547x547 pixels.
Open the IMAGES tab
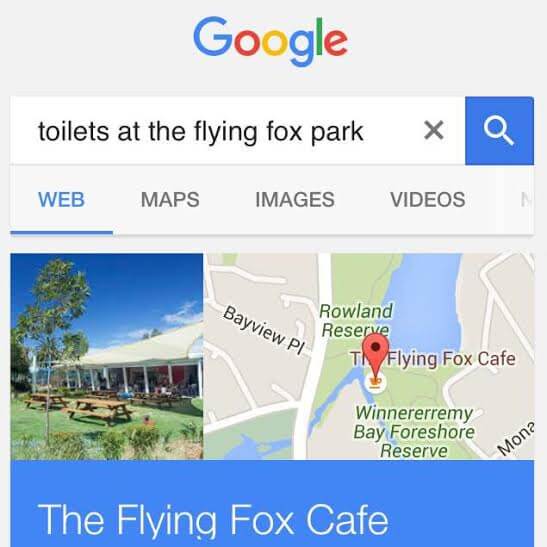click(x=295, y=200)
